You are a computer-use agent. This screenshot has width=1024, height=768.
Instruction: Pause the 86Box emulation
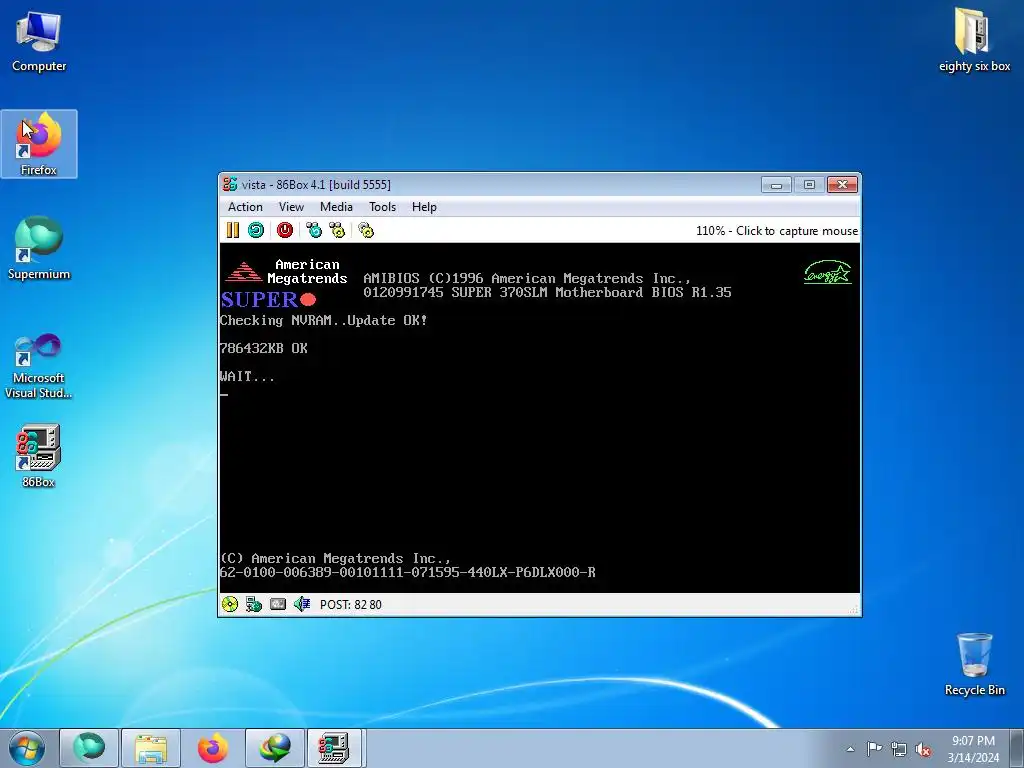232,230
